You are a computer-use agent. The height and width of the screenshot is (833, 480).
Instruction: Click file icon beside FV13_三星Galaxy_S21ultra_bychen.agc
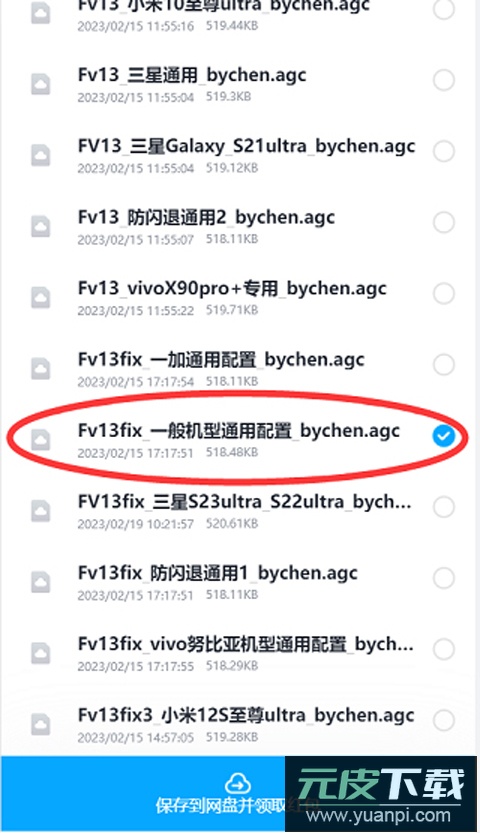pyautogui.click(x=40, y=155)
